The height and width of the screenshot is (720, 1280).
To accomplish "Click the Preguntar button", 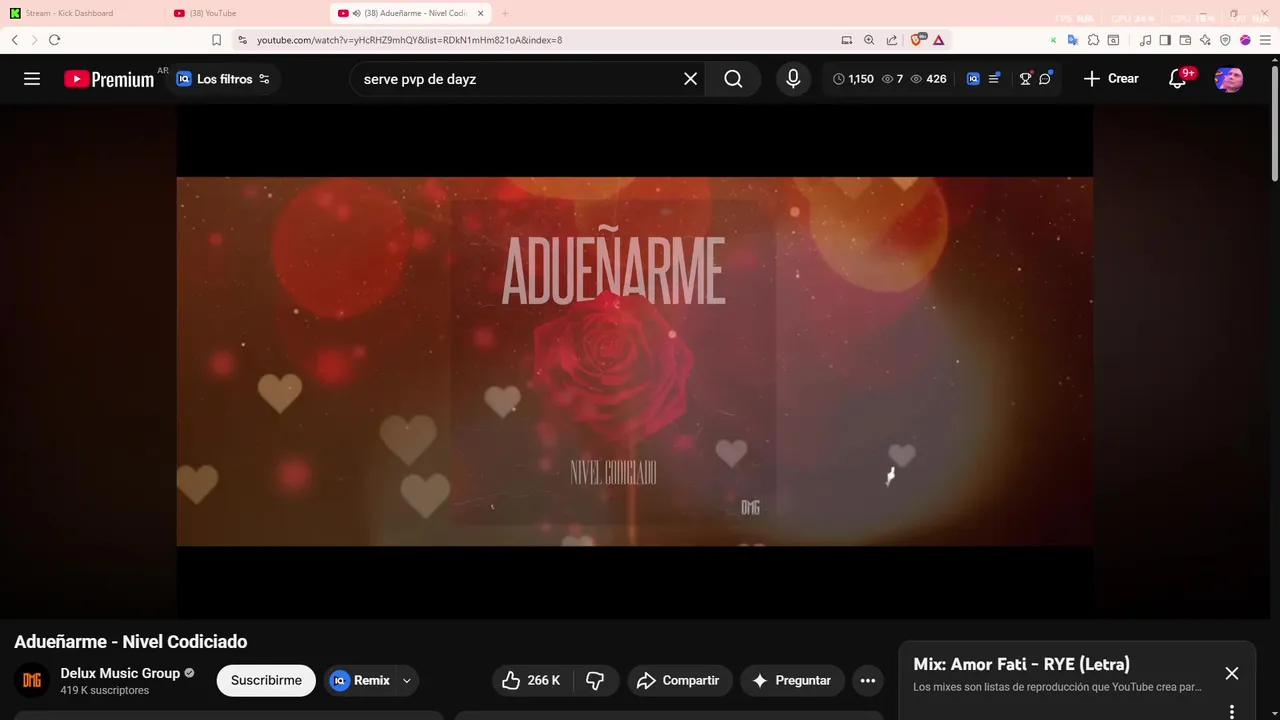I will point(793,680).
